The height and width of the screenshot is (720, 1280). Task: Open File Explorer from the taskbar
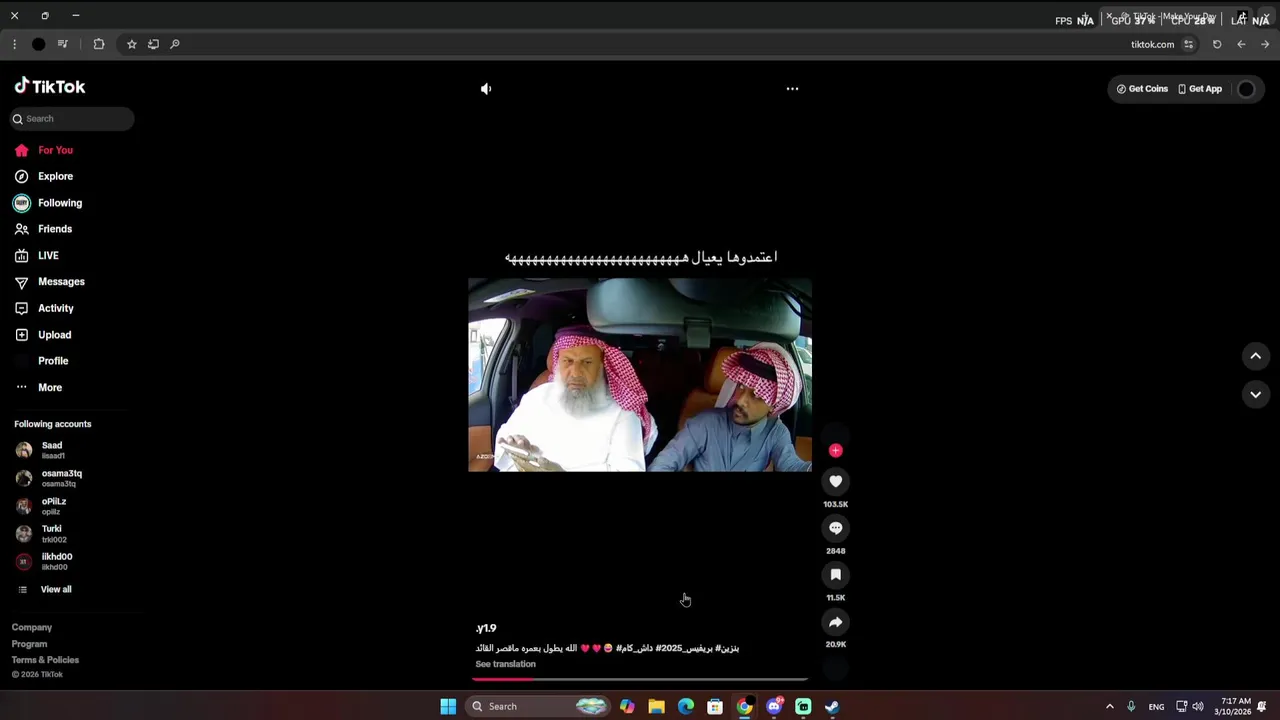(x=656, y=706)
